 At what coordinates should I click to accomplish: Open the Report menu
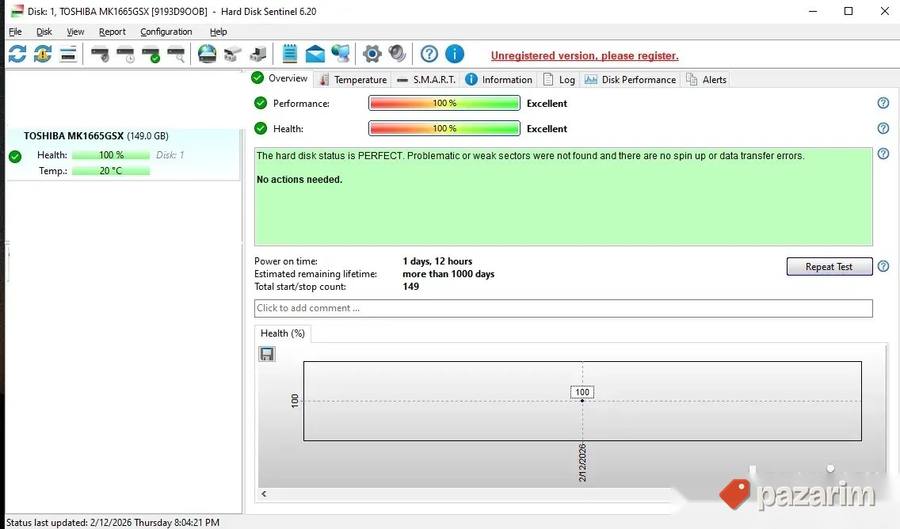click(x=112, y=32)
